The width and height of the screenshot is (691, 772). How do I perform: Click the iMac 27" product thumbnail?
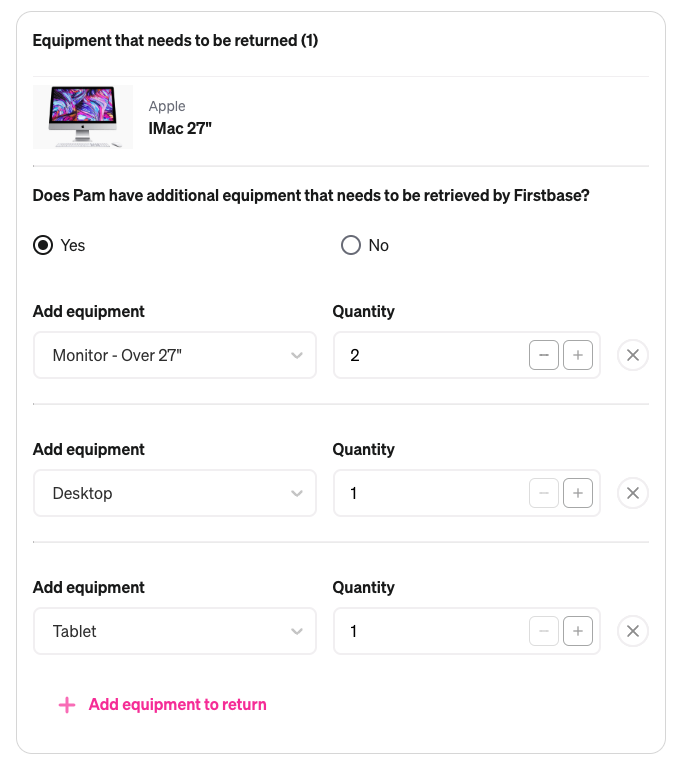(83, 117)
